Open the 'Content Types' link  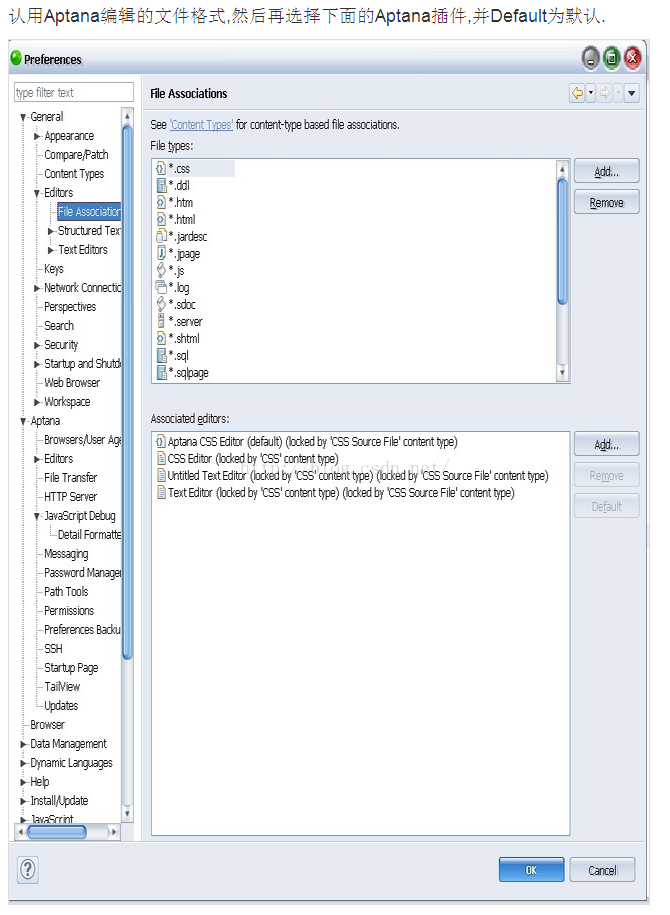coord(201,124)
